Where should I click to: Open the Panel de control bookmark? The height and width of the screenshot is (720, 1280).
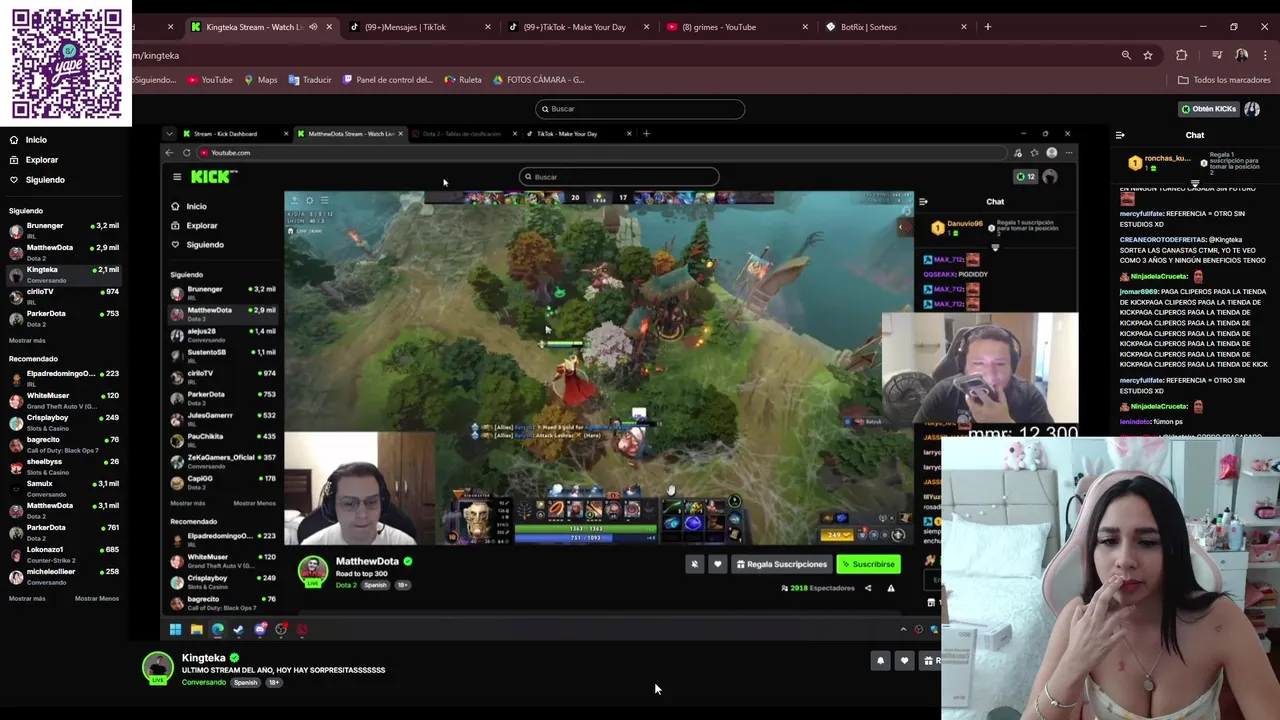[x=388, y=80]
